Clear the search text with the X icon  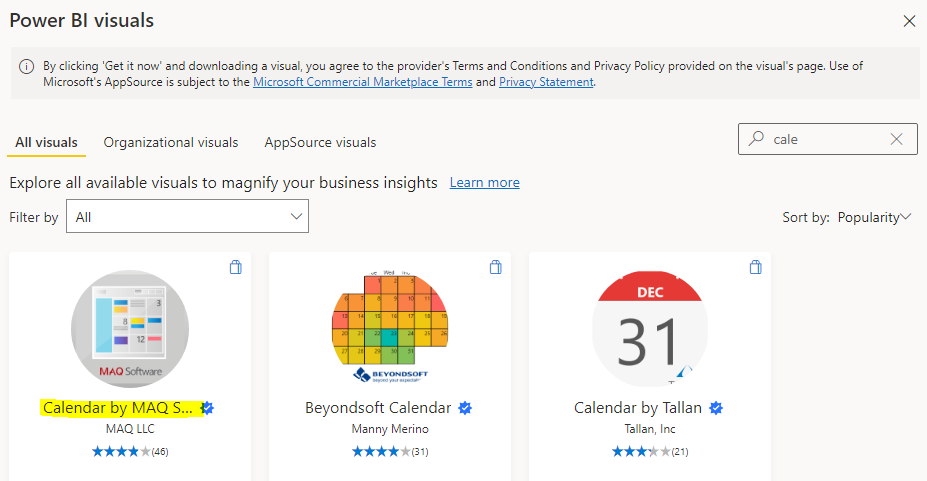click(896, 139)
